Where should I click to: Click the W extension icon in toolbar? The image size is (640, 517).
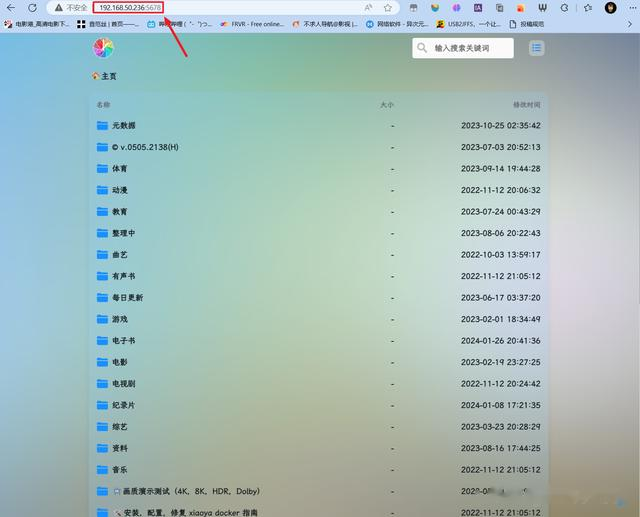(x=542, y=8)
